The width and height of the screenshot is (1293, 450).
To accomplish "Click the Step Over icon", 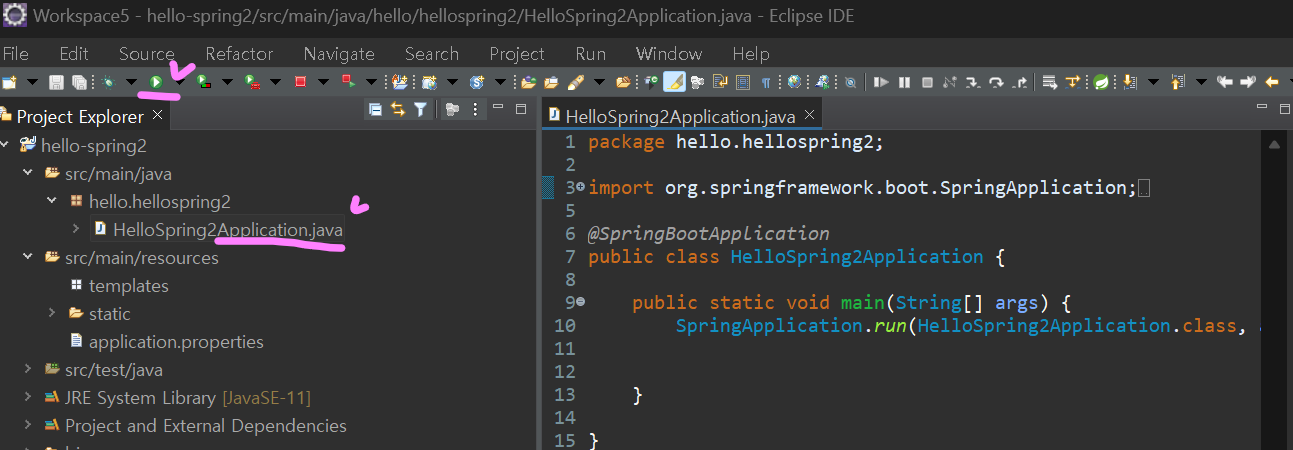I will (x=996, y=81).
